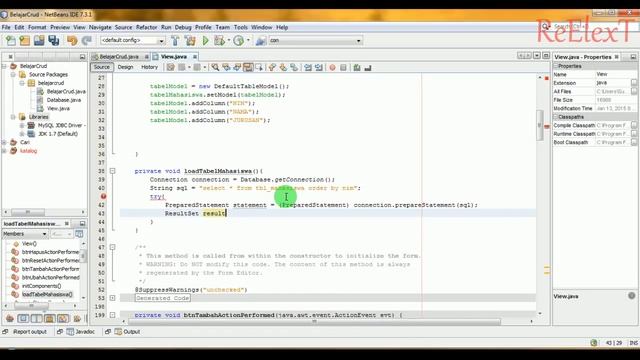640x360 pixels.
Task: Open Debug Project dropdown arrow
Action: click(229, 40)
